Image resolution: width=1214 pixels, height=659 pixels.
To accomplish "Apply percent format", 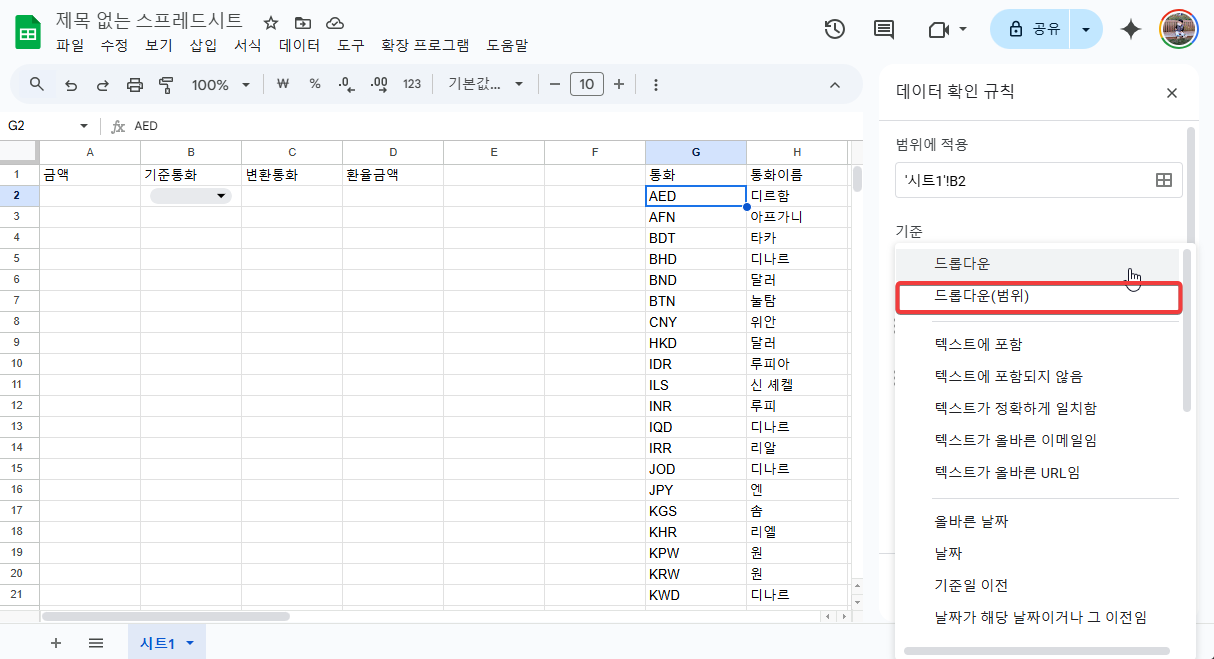I will 314,84.
